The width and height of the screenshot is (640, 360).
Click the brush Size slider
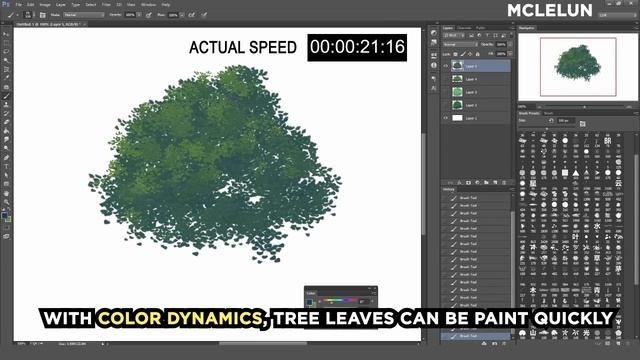point(547,129)
